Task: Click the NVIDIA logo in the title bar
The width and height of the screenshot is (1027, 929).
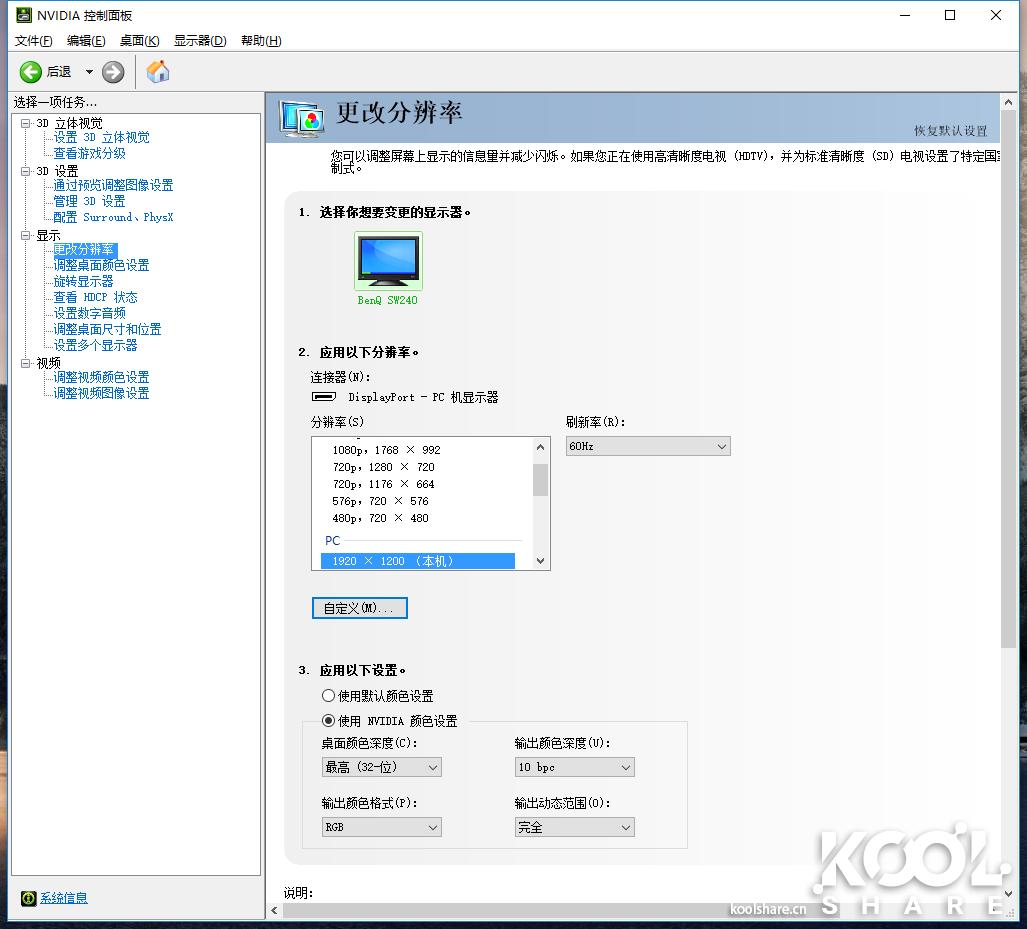Action: [22, 15]
